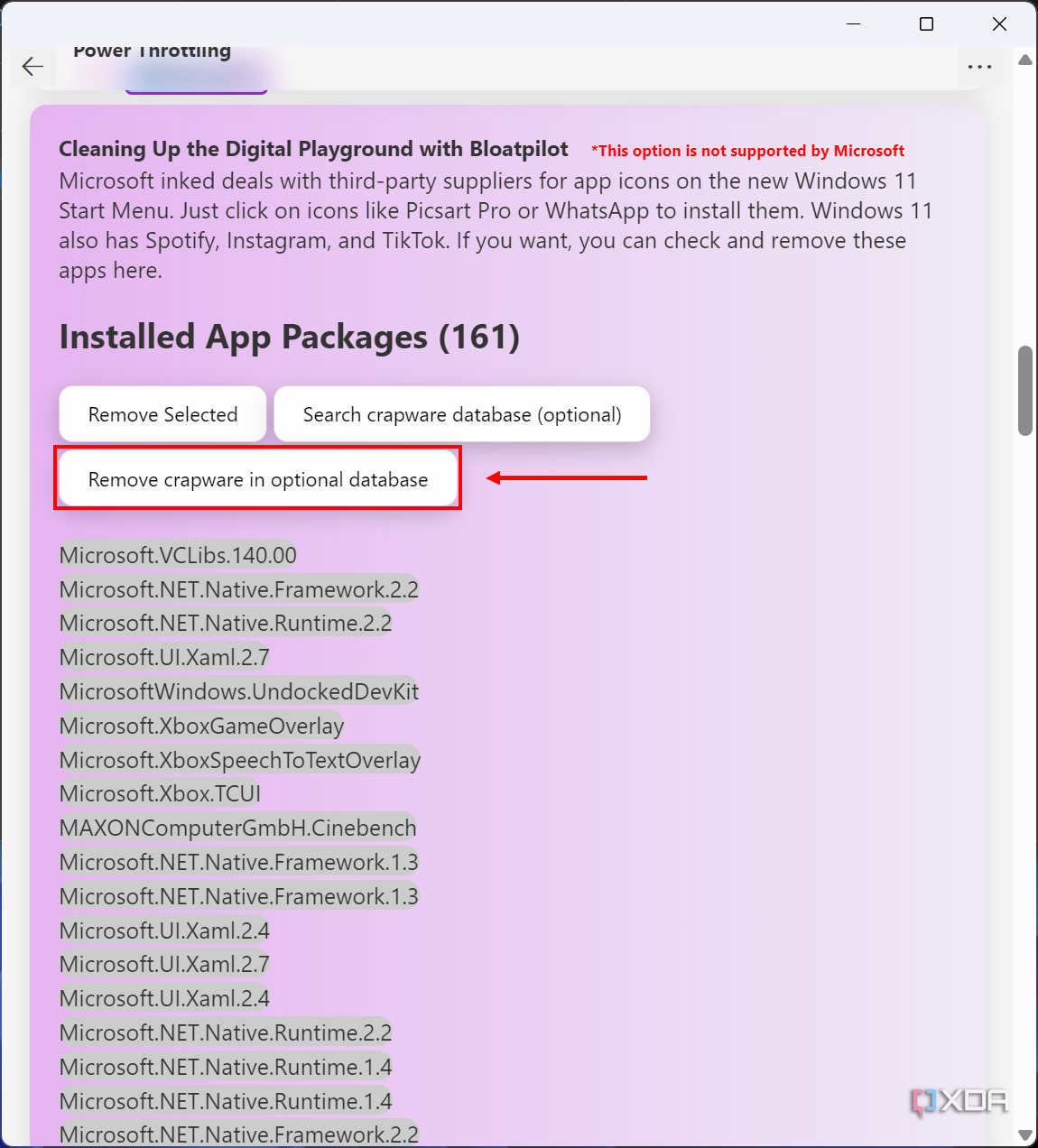Image resolution: width=1038 pixels, height=1148 pixels.
Task: Select MAXONComputerGmbH.Cinebench package
Action: point(238,828)
